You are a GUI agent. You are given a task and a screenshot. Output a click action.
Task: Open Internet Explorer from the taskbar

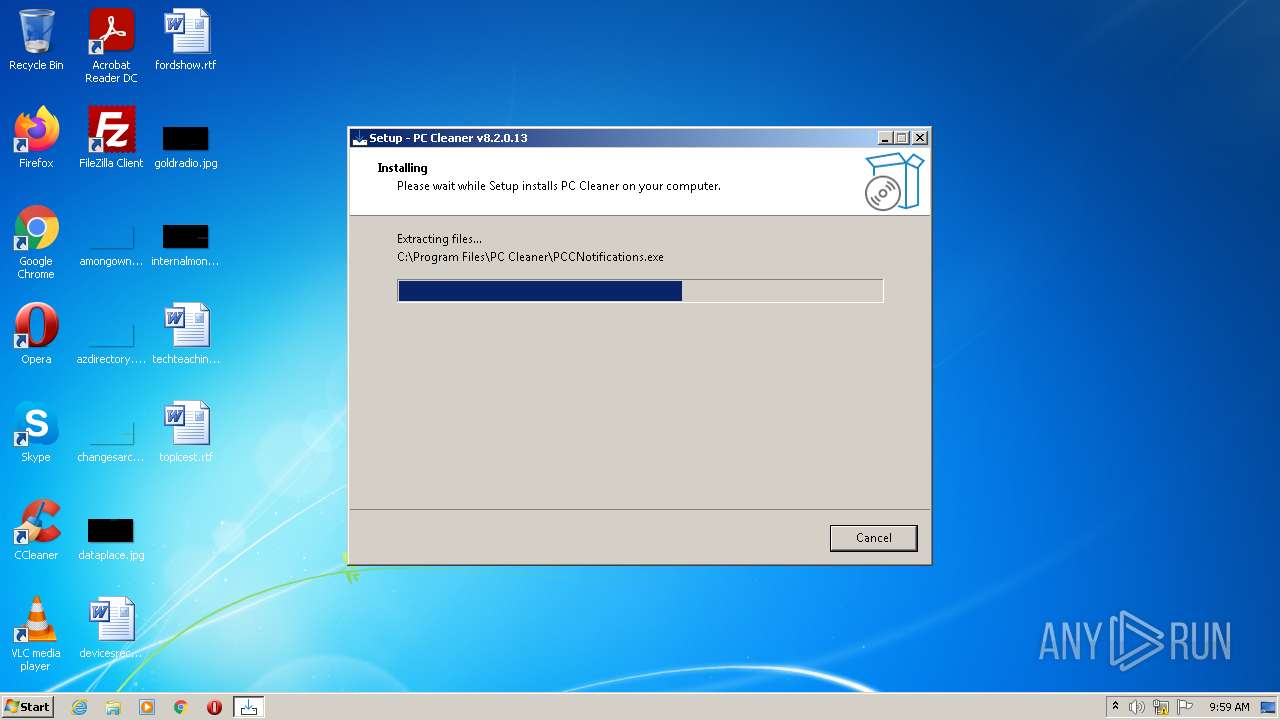click(x=79, y=707)
